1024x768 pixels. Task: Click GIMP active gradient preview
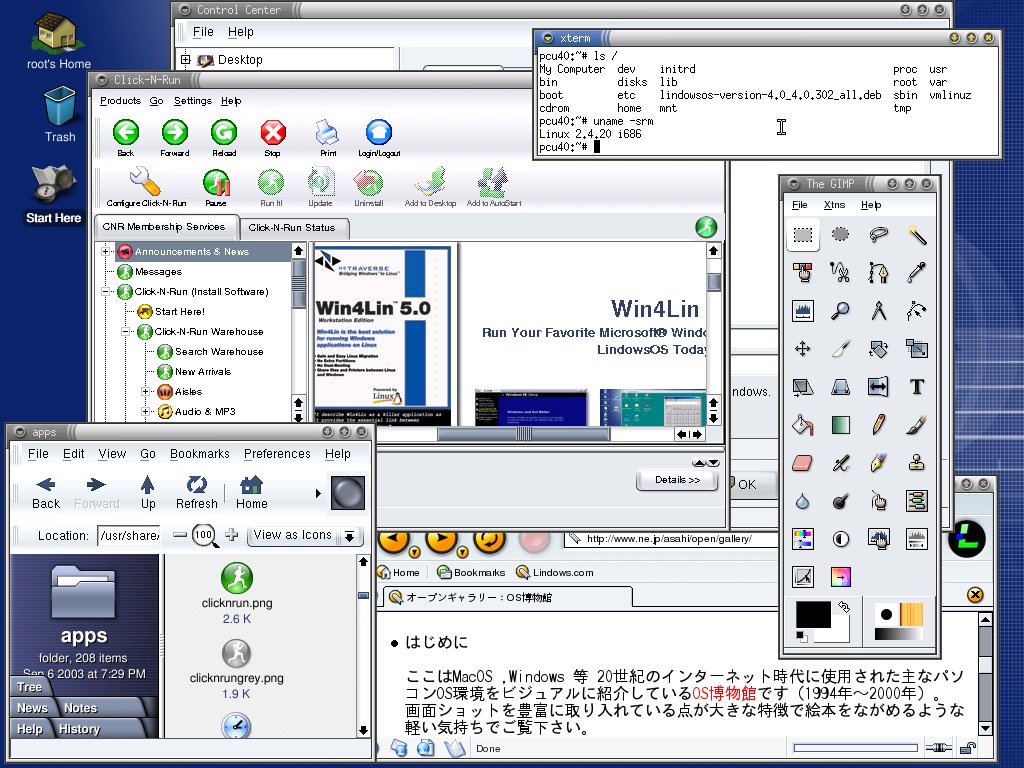pyautogui.click(x=898, y=633)
